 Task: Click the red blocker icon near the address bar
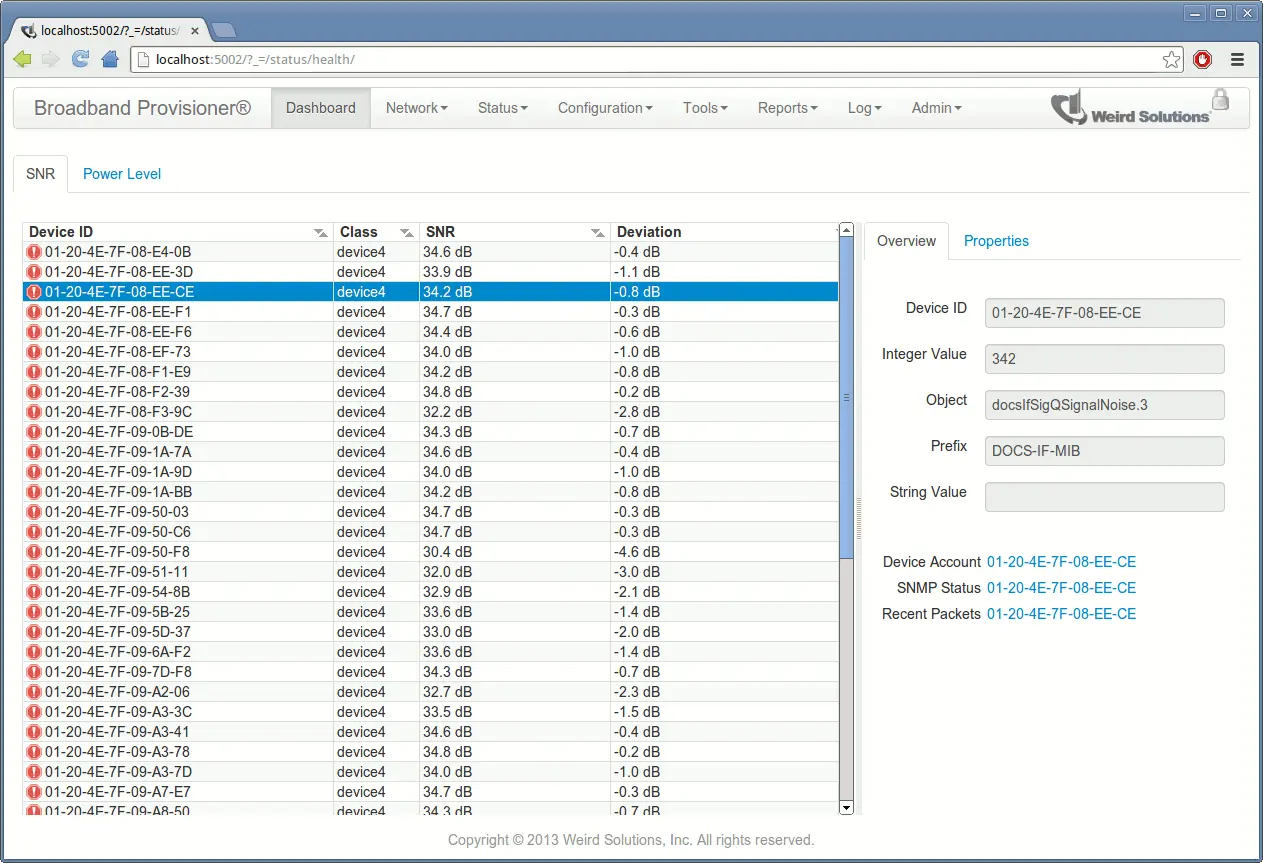pyautogui.click(x=1202, y=59)
